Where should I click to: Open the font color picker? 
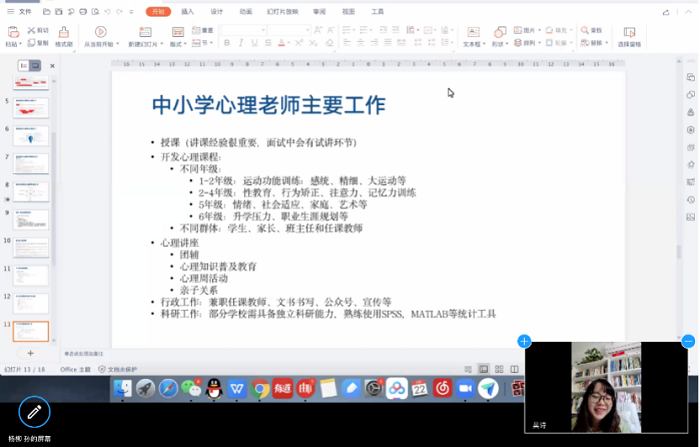[x=283, y=44]
